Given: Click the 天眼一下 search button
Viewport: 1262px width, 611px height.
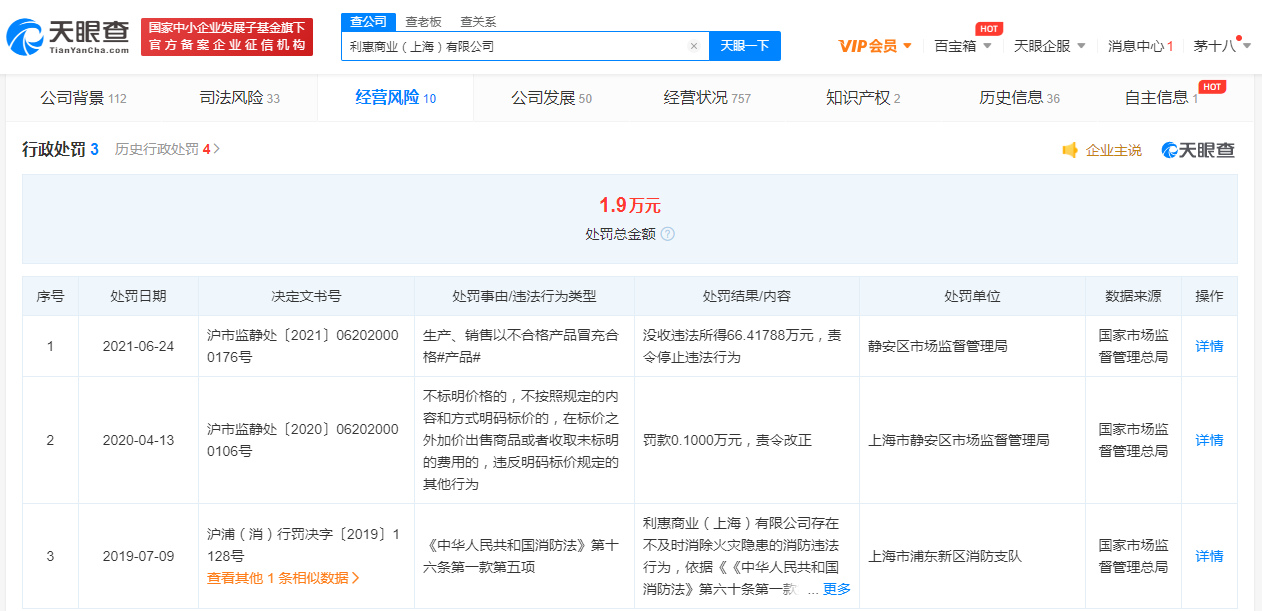Looking at the screenshot, I should [745, 46].
